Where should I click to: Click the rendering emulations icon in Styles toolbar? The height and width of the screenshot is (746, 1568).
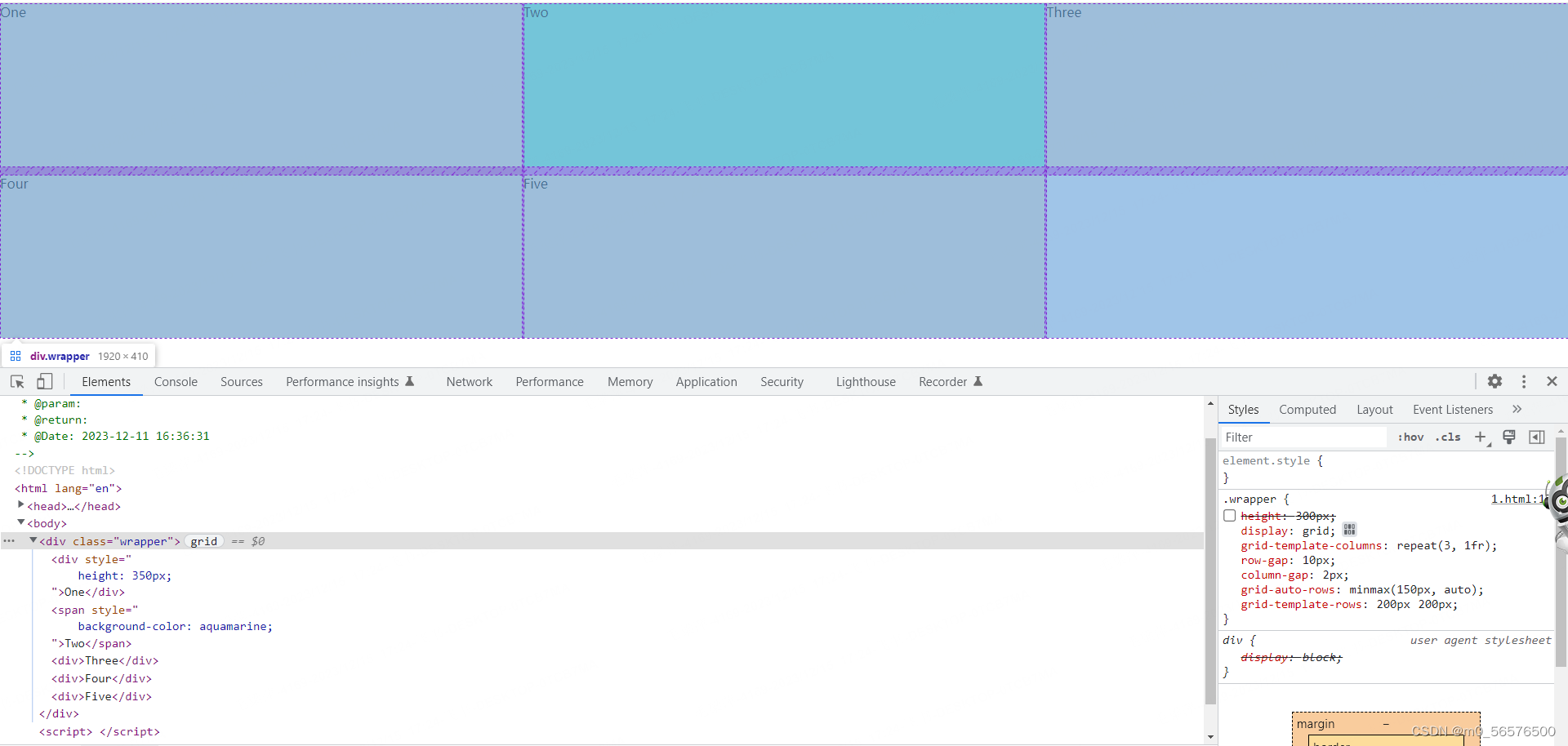coord(1508,437)
